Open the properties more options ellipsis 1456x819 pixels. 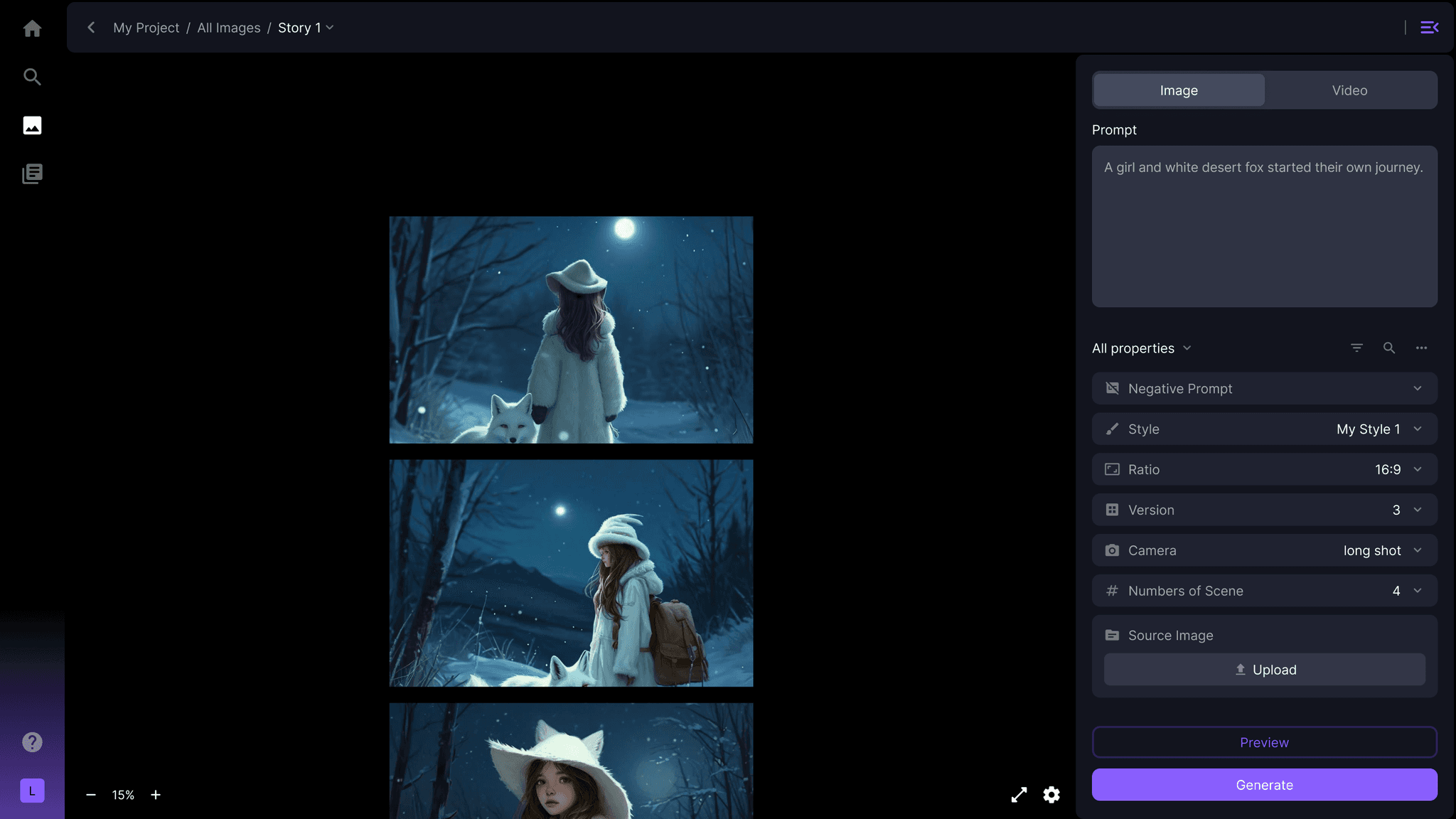click(x=1421, y=348)
